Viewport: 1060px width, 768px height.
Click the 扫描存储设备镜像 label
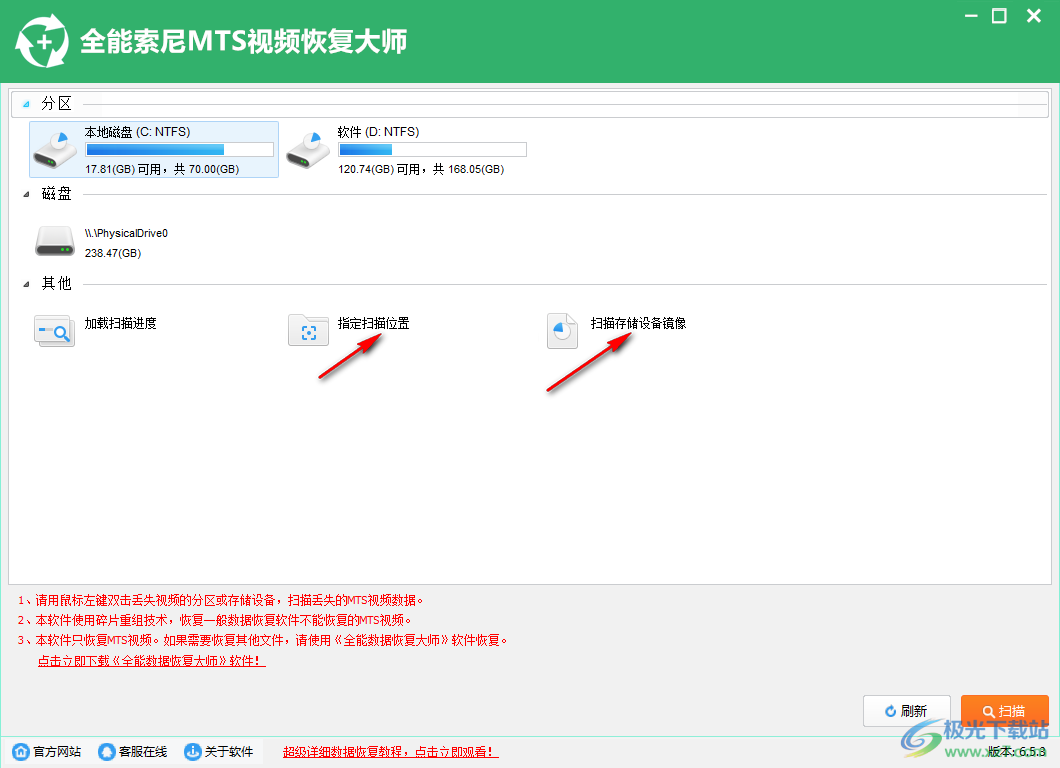pyautogui.click(x=638, y=323)
